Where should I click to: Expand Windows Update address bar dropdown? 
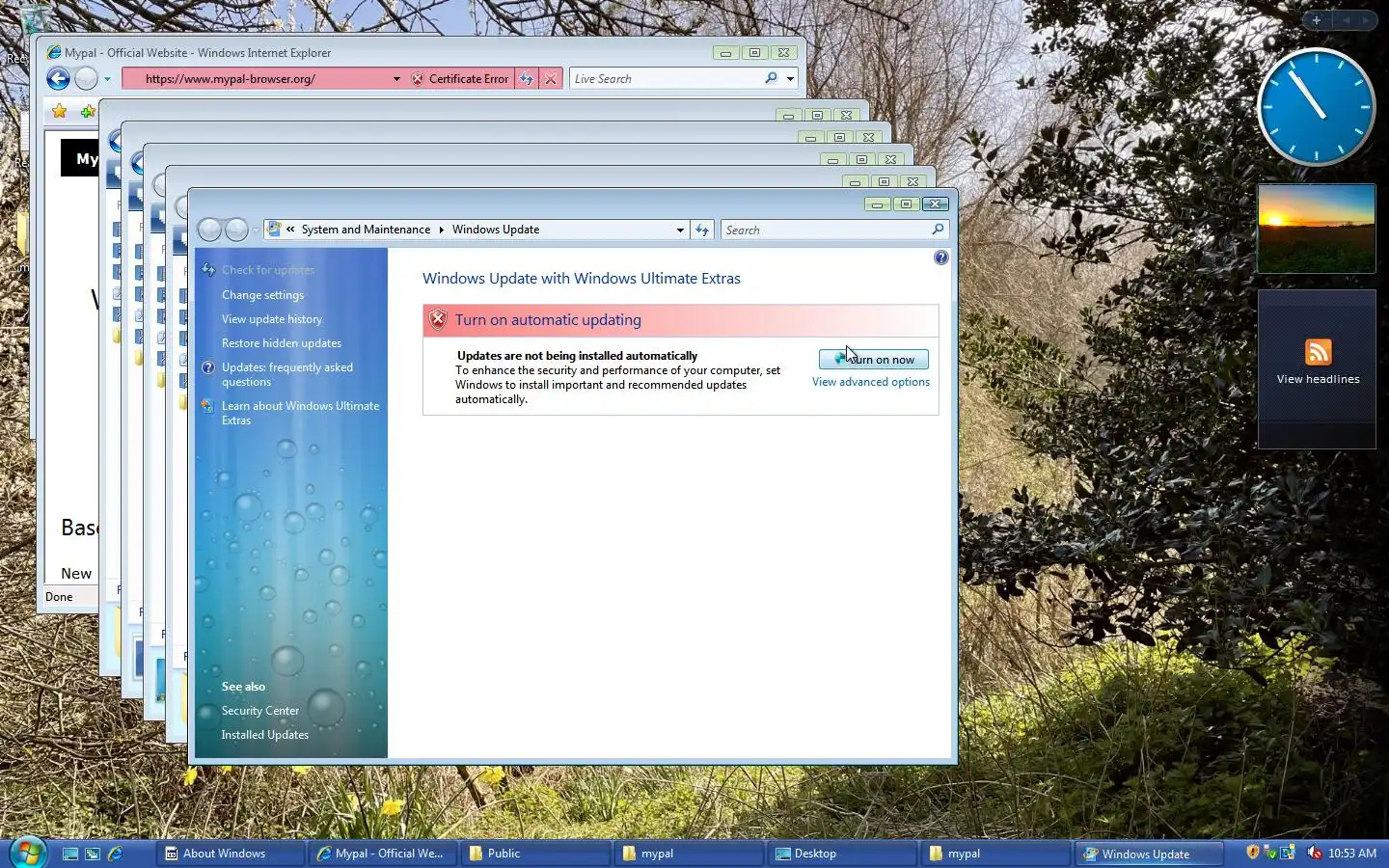[680, 230]
